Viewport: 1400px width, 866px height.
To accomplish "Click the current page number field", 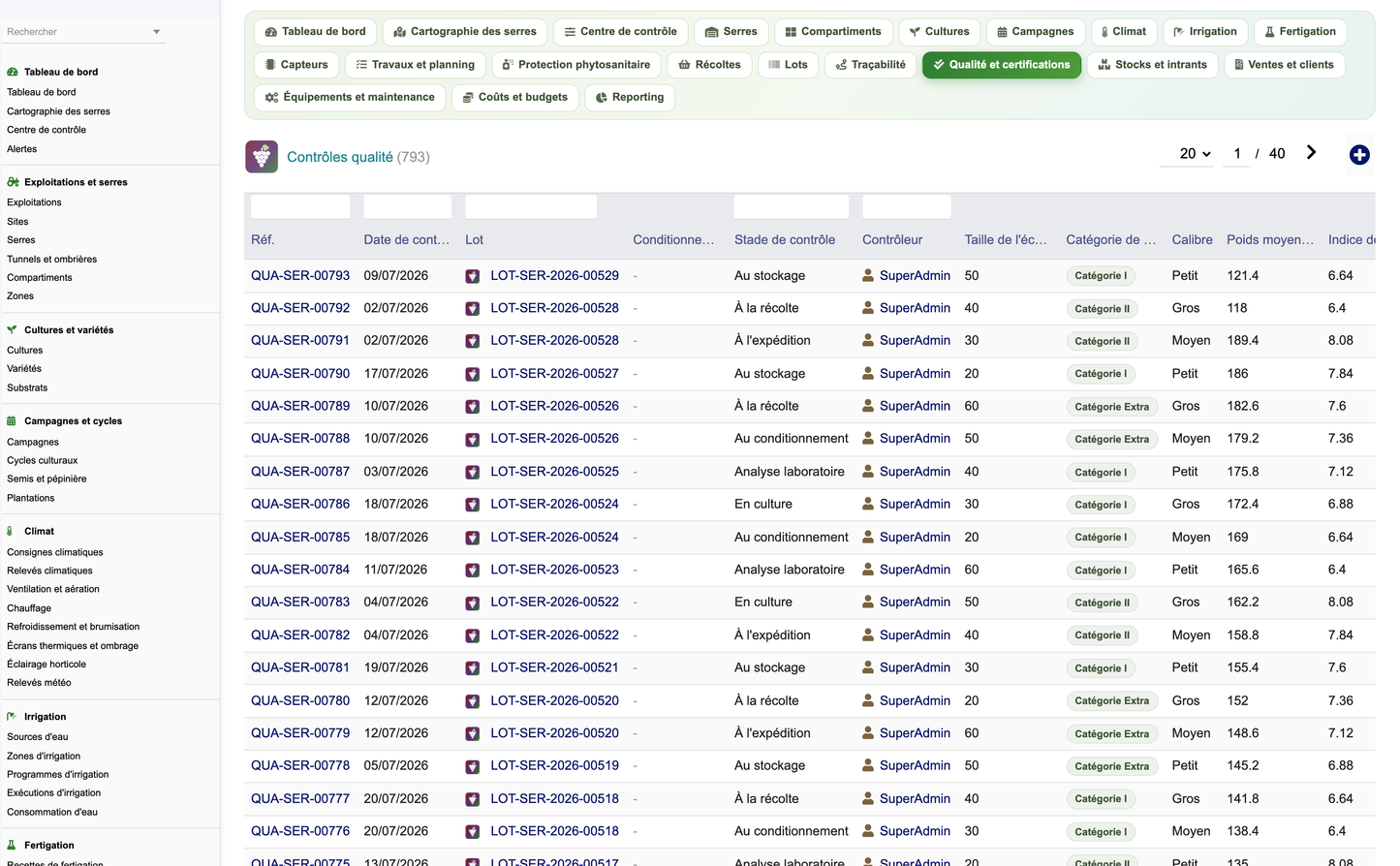I will pos(1237,153).
